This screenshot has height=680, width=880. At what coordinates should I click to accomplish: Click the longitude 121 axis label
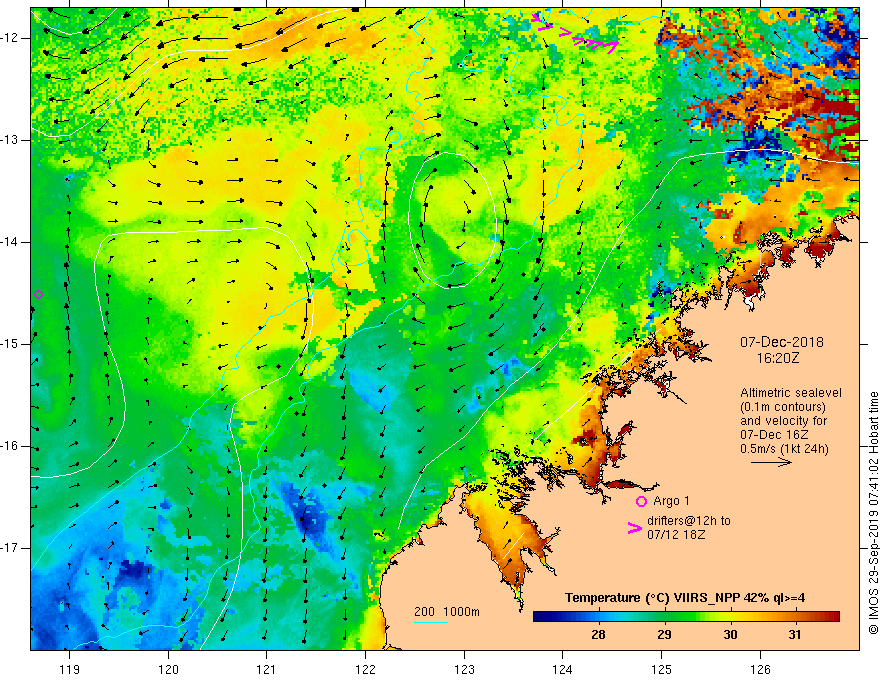click(x=267, y=669)
